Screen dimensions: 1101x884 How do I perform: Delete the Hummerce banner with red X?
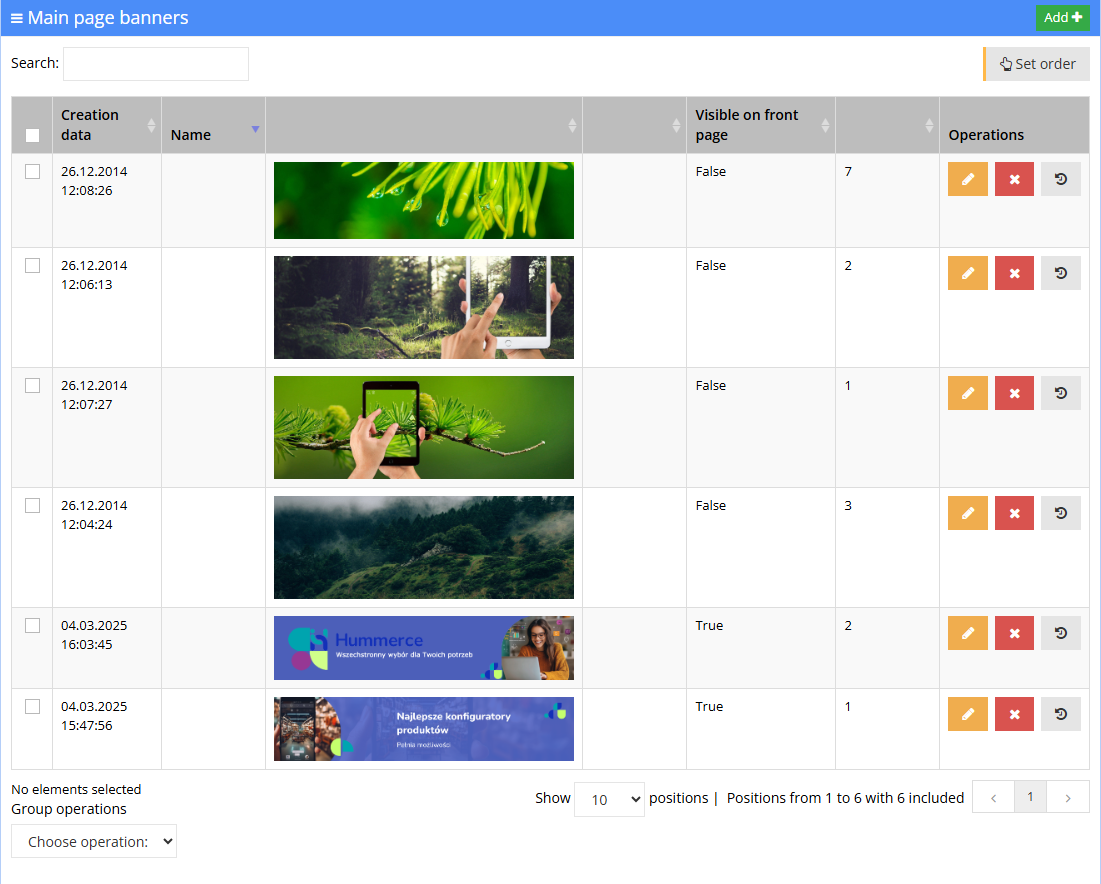1014,633
